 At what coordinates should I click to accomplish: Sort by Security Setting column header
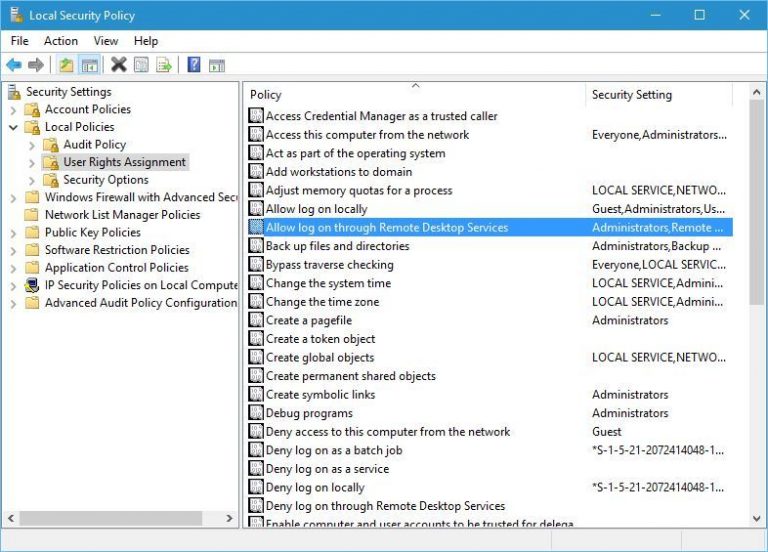pyautogui.click(x=659, y=95)
